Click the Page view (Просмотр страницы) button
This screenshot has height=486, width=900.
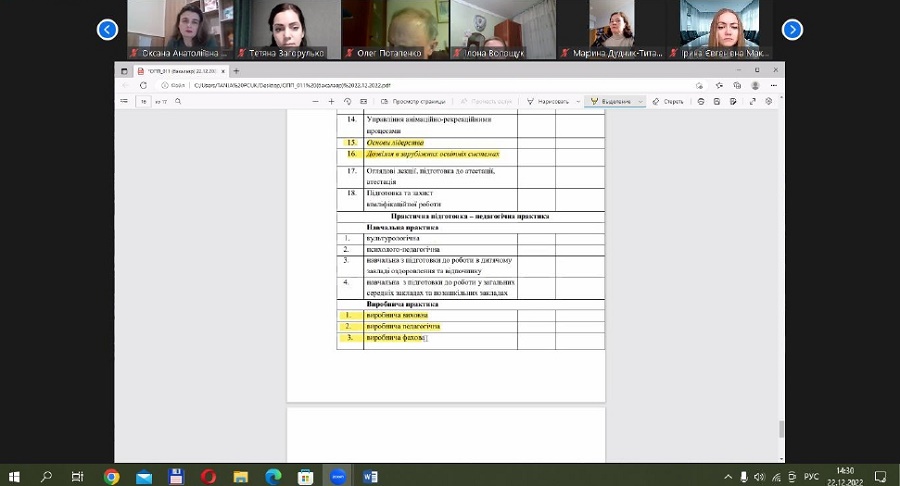coord(414,101)
